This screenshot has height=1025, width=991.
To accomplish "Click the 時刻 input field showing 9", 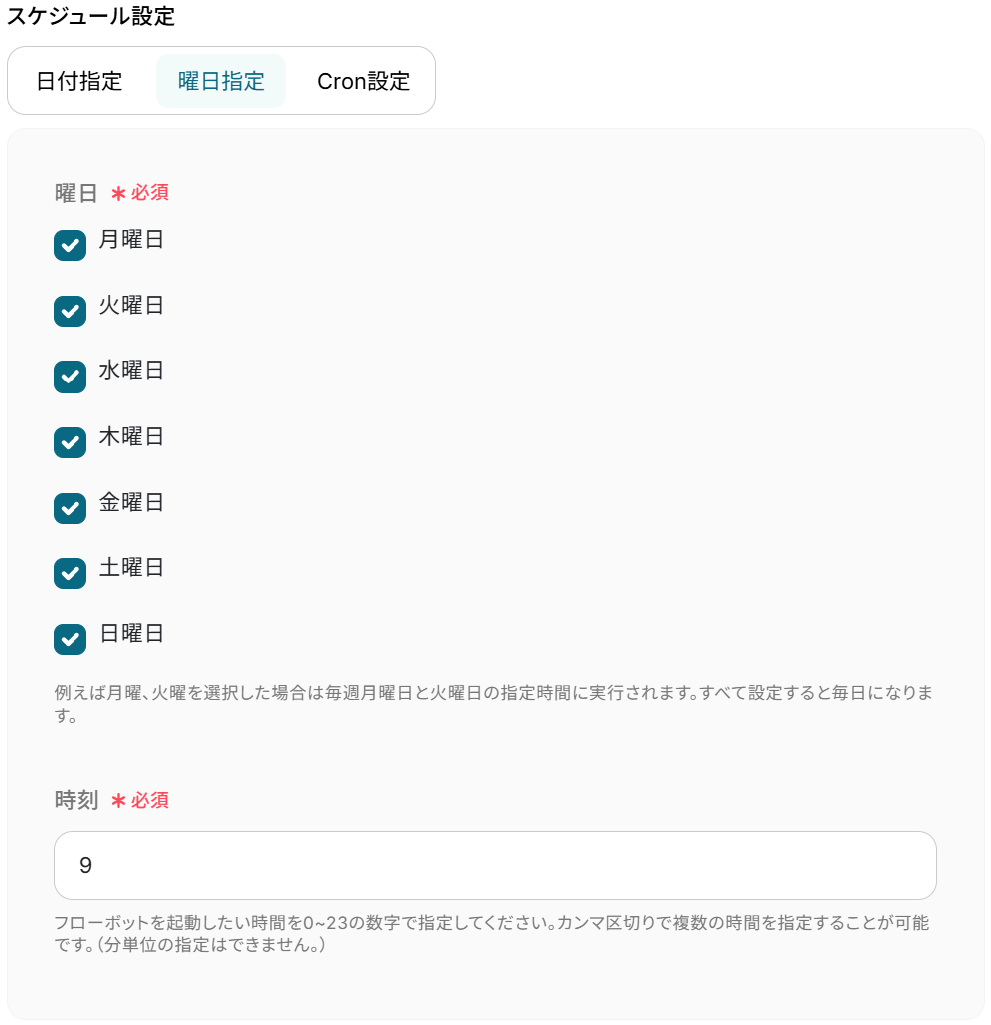I will (x=495, y=865).
